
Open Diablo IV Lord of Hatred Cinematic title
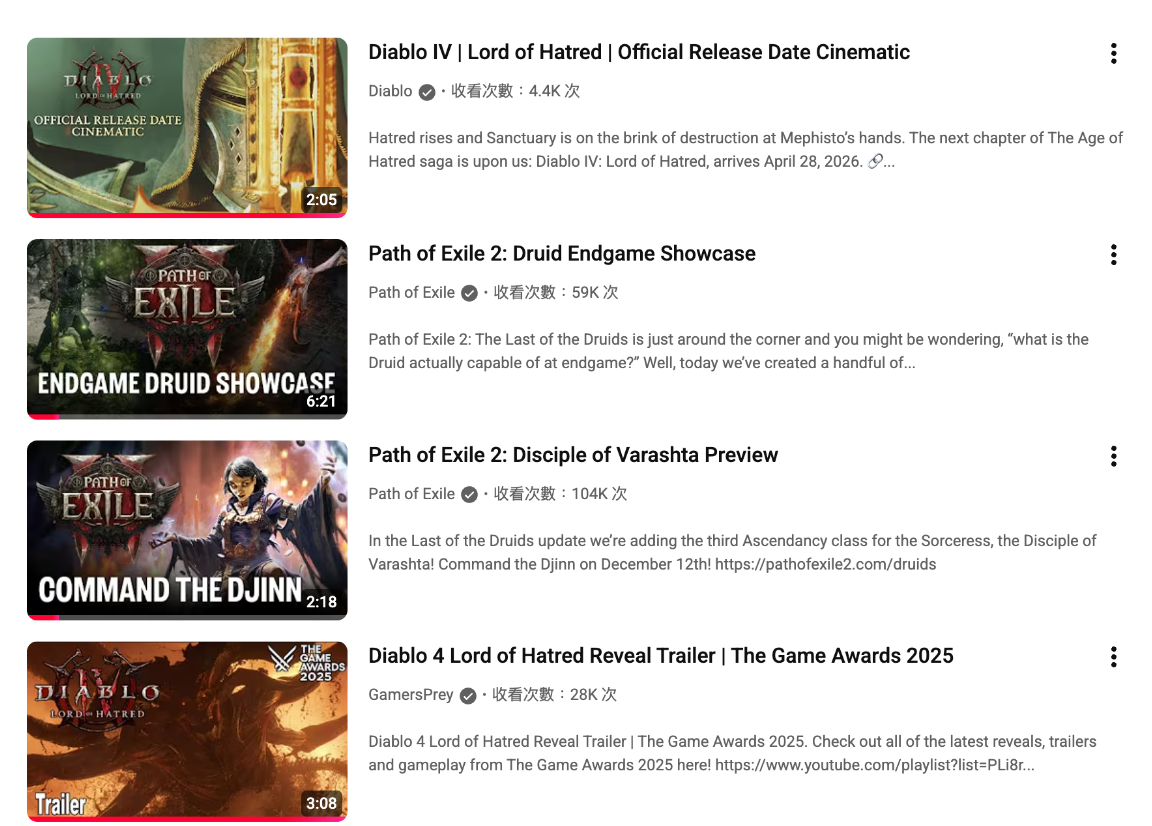(x=638, y=52)
